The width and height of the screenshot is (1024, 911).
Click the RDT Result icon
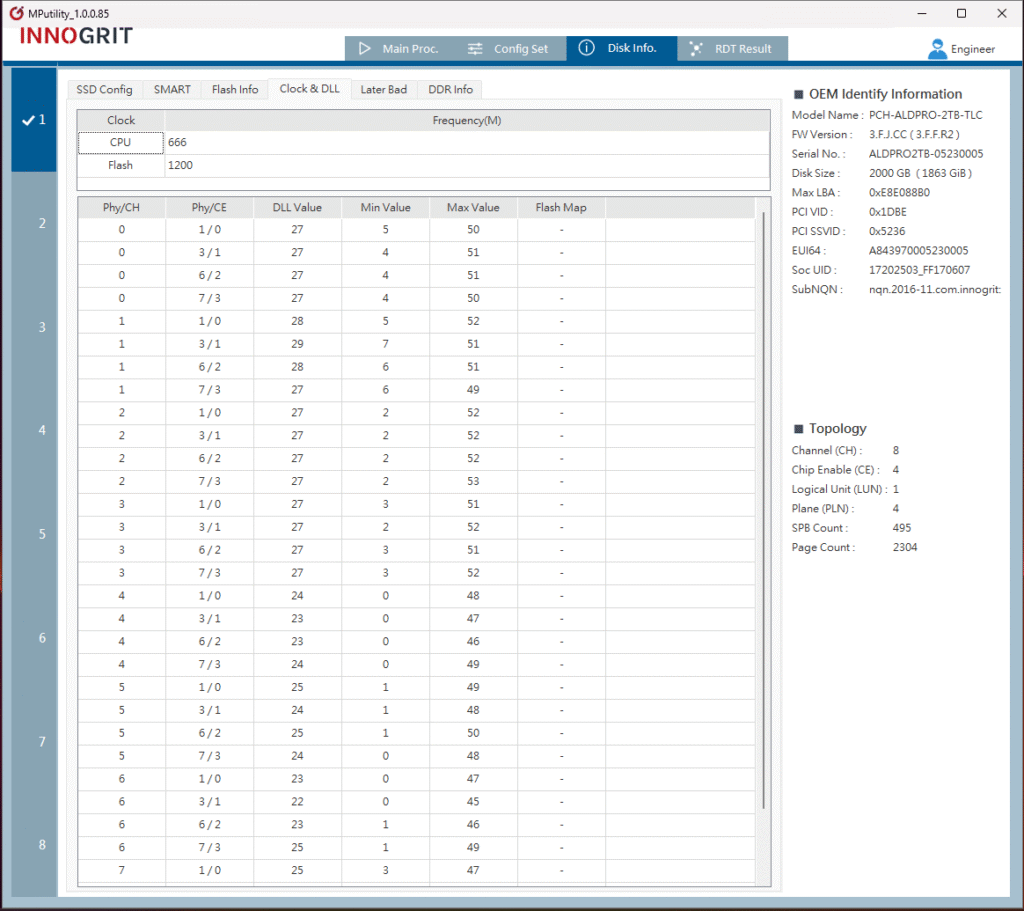point(696,49)
